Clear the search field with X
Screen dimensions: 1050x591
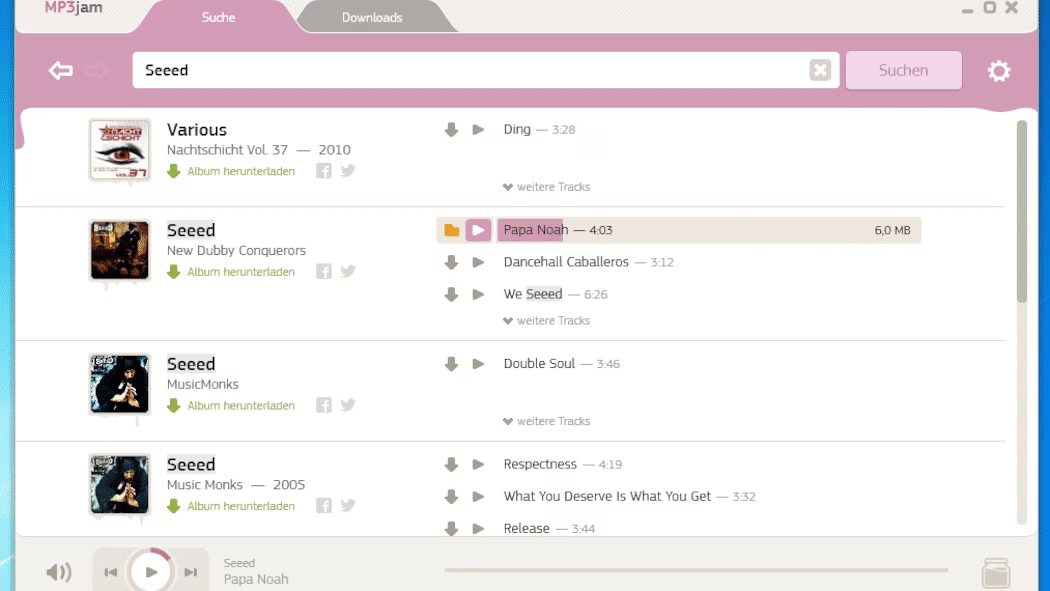[820, 70]
